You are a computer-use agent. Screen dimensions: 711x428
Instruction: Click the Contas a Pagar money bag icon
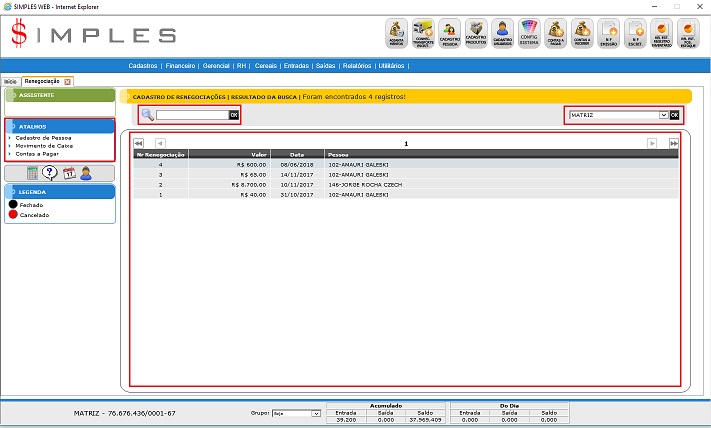pyautogui.click(x=557, y=34)
